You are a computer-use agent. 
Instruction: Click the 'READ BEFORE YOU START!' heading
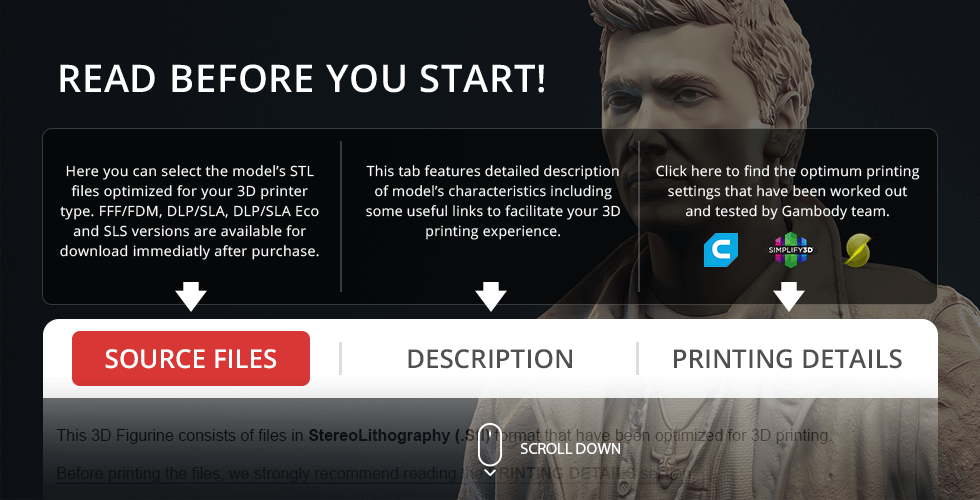(x=302, y=79)
